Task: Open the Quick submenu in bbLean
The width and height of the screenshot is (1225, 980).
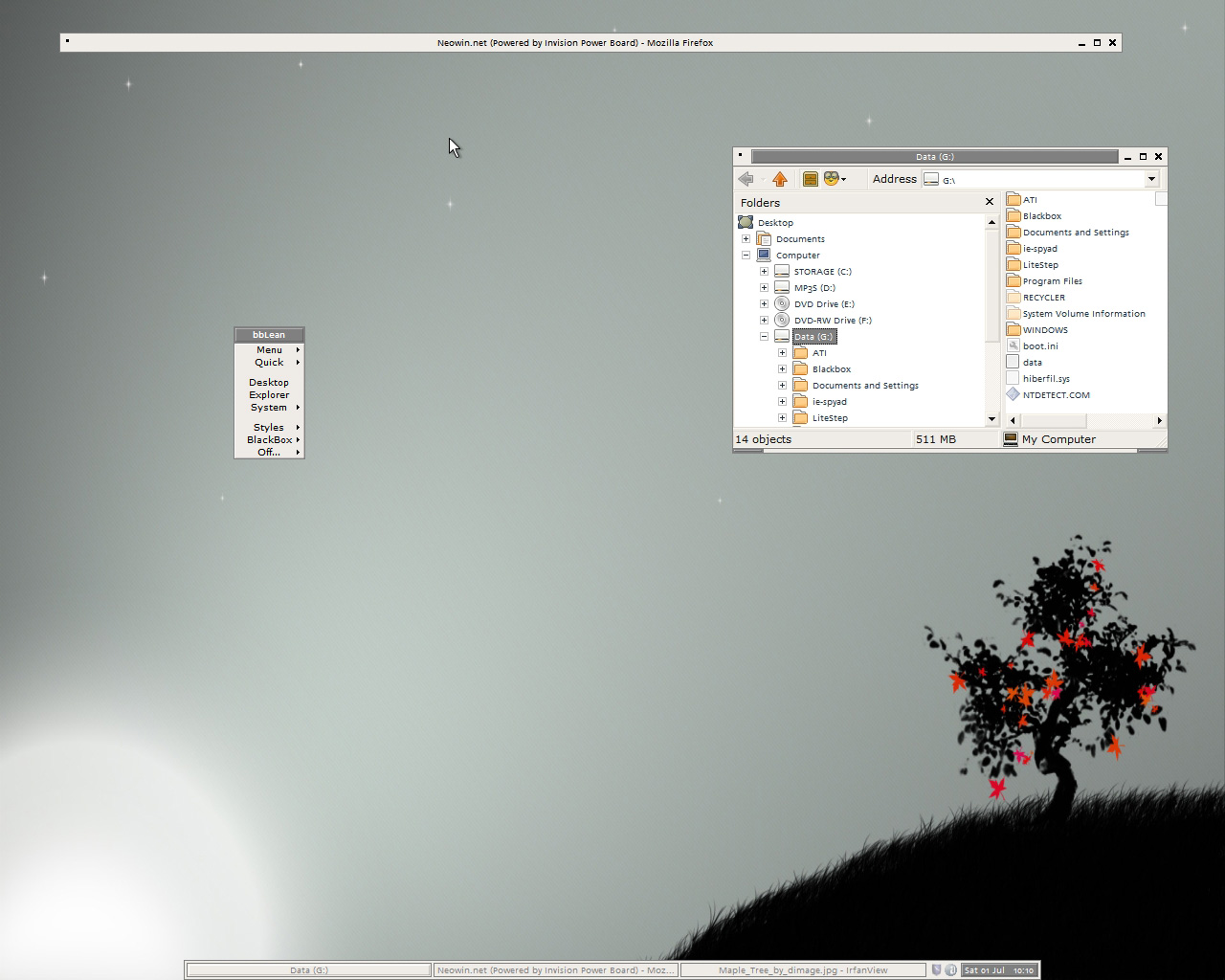Action: [269, 363]
